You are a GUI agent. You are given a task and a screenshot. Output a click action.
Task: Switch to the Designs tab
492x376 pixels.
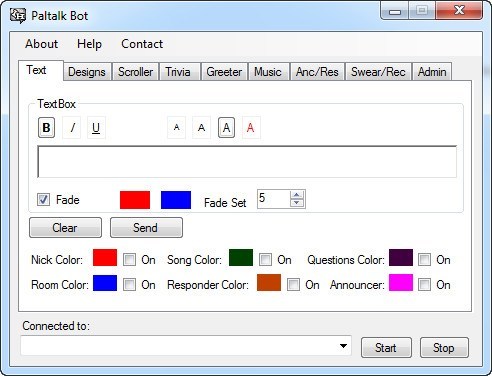coord(87,72)
